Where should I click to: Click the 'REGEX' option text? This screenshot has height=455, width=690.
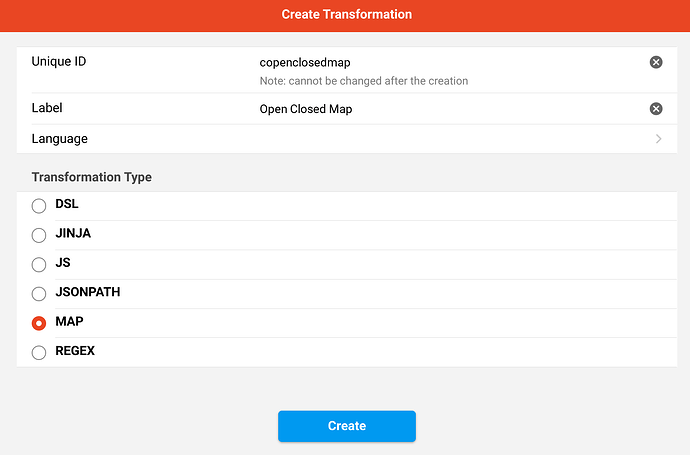75,351
